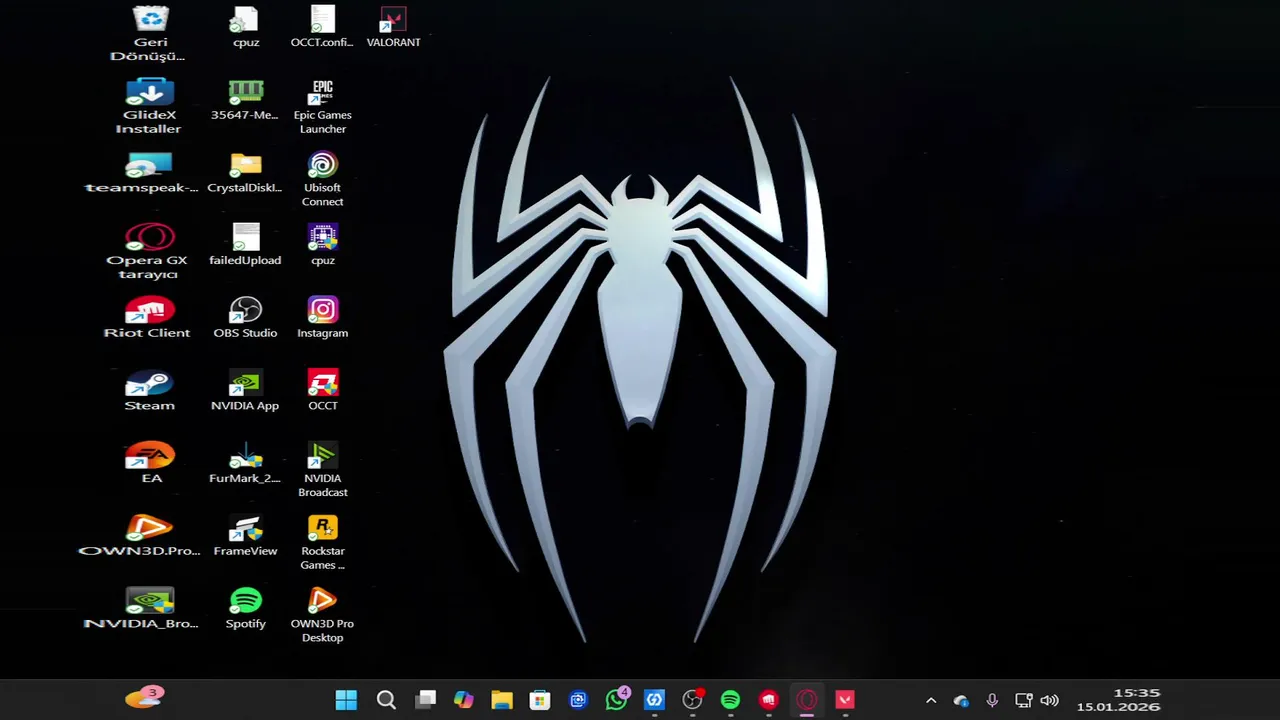Select the 35647-Me... memory chip icon
The height and width of the screenshot is (720, 1280).
coord(245,100)
